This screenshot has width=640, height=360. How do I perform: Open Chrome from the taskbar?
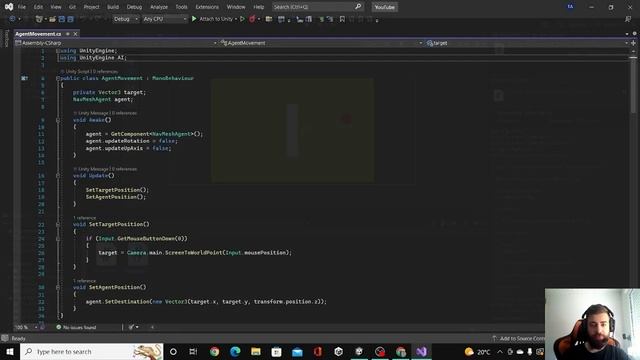(x=214, y=351)
